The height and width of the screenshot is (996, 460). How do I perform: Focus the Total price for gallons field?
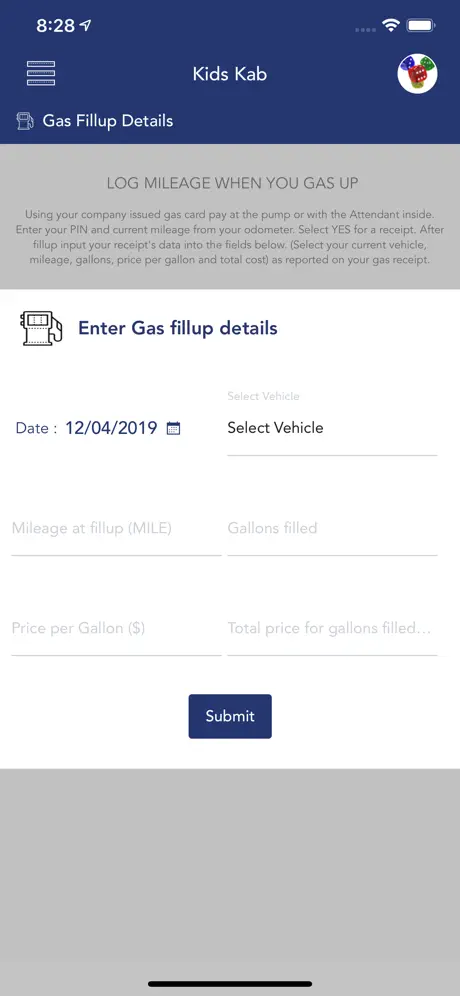click(332, 629)
